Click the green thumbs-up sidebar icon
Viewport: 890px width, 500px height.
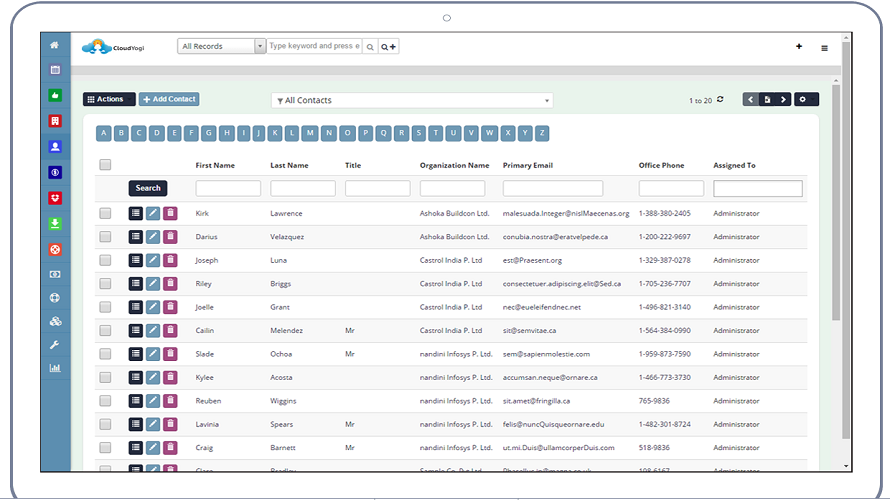point(55,95)
